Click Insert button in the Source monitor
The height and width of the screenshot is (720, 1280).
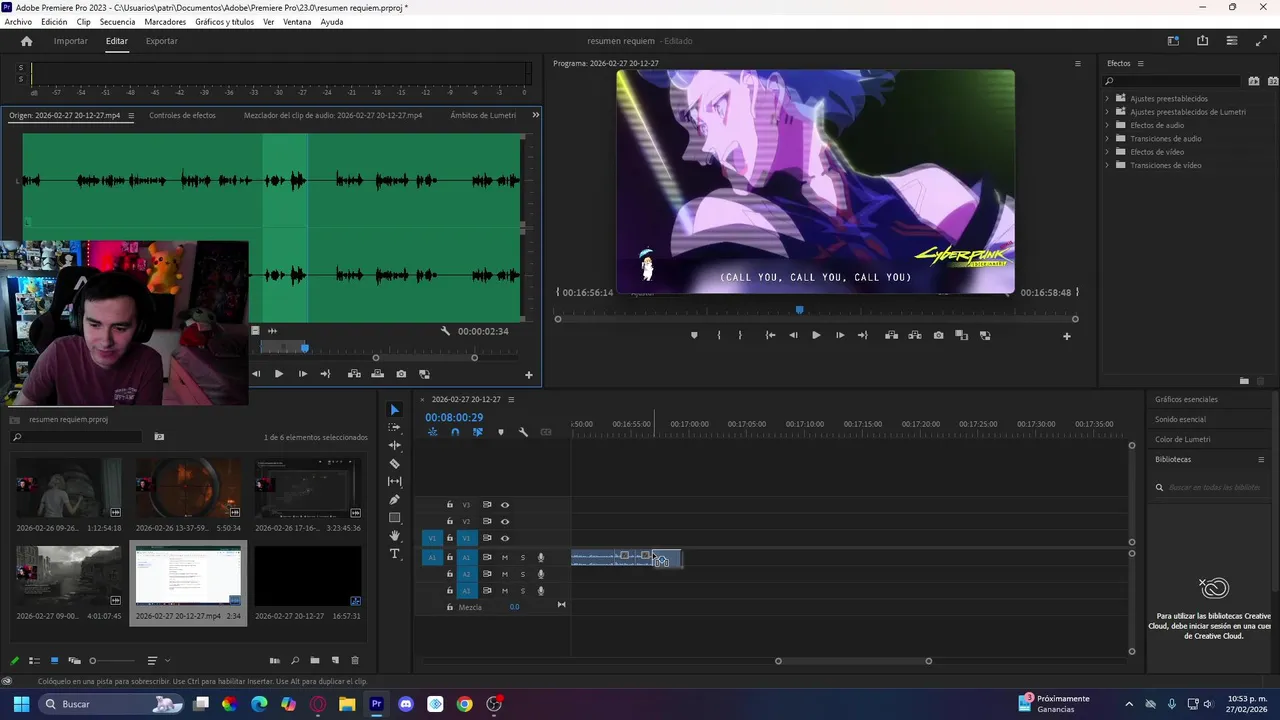pyautogui.click(x=354, y=374)
